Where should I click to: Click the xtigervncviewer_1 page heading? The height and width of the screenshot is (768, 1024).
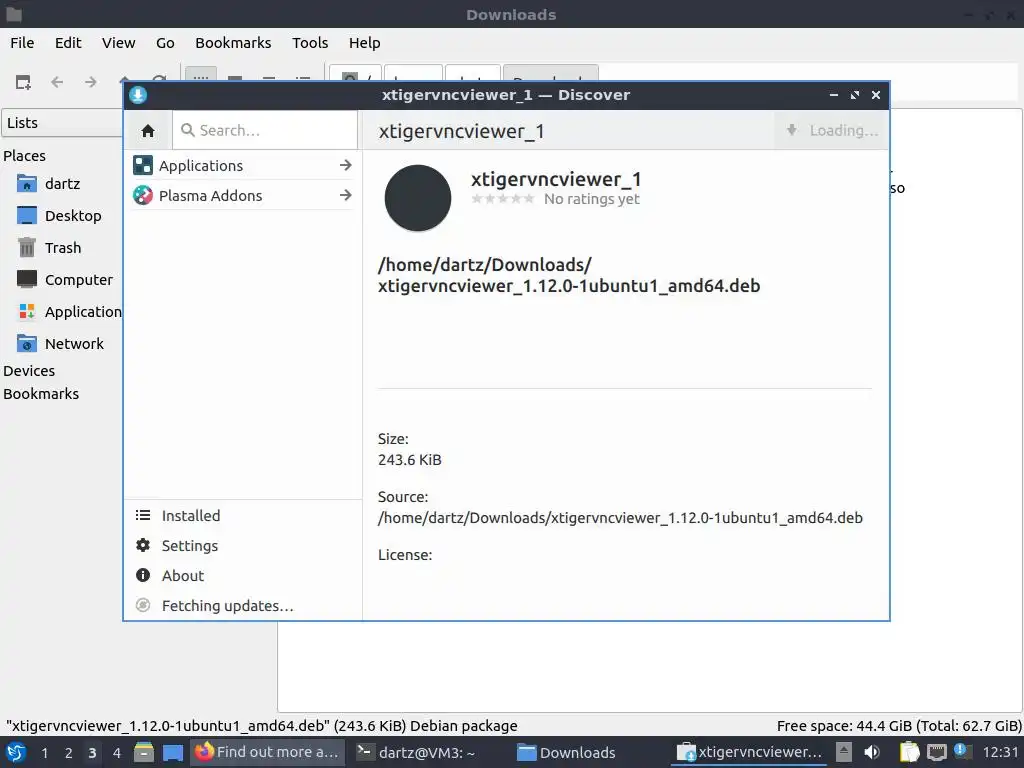(x=461, y=131)
